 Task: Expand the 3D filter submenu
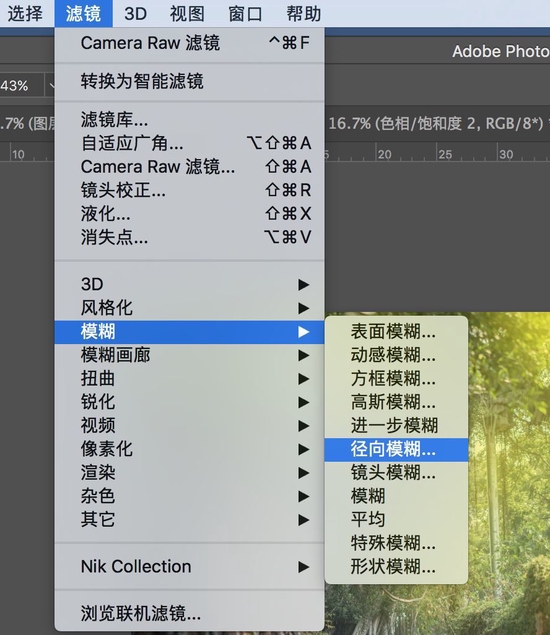[x=189, y=284]
